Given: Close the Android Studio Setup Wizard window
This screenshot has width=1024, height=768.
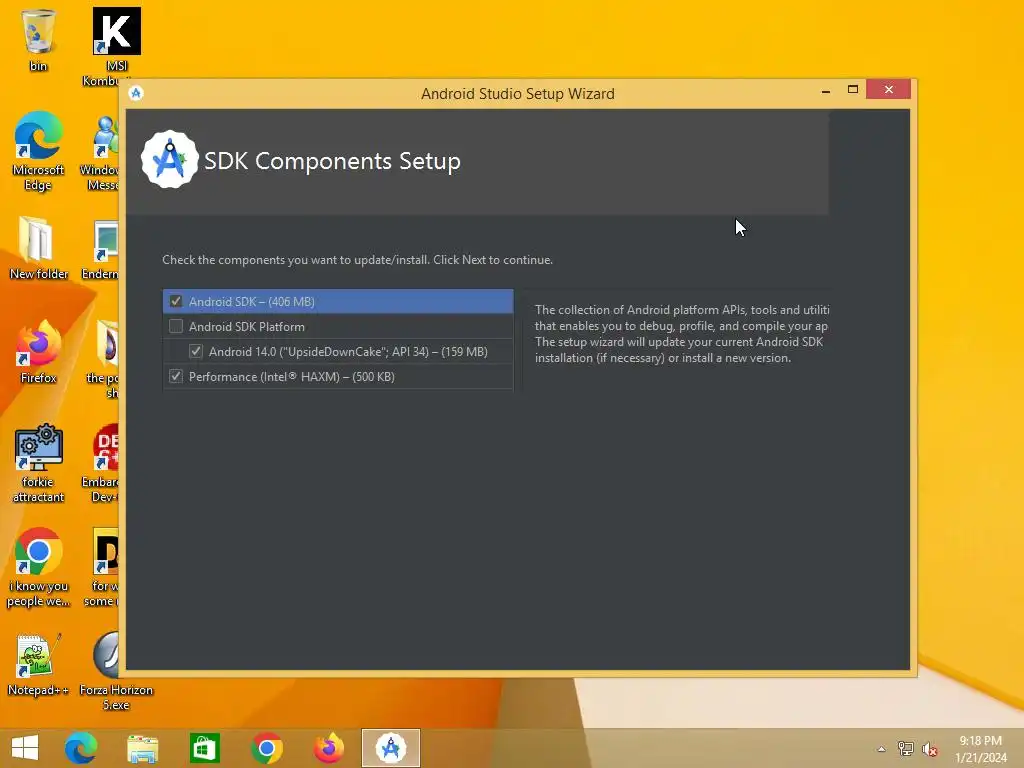Looking at the screenshot, I should 888,89.
